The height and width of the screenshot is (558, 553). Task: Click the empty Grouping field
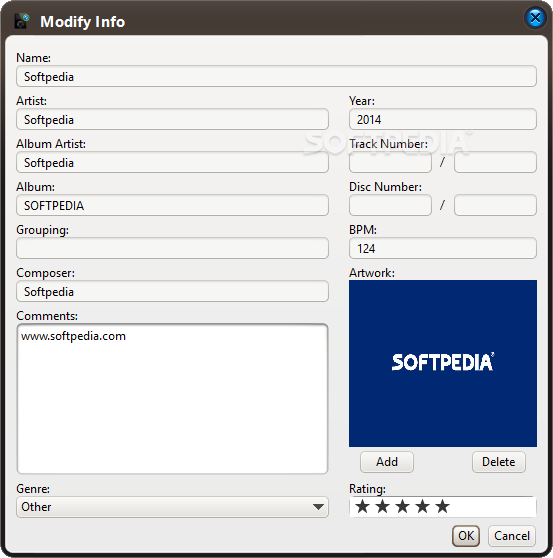[x=172, y=248]
